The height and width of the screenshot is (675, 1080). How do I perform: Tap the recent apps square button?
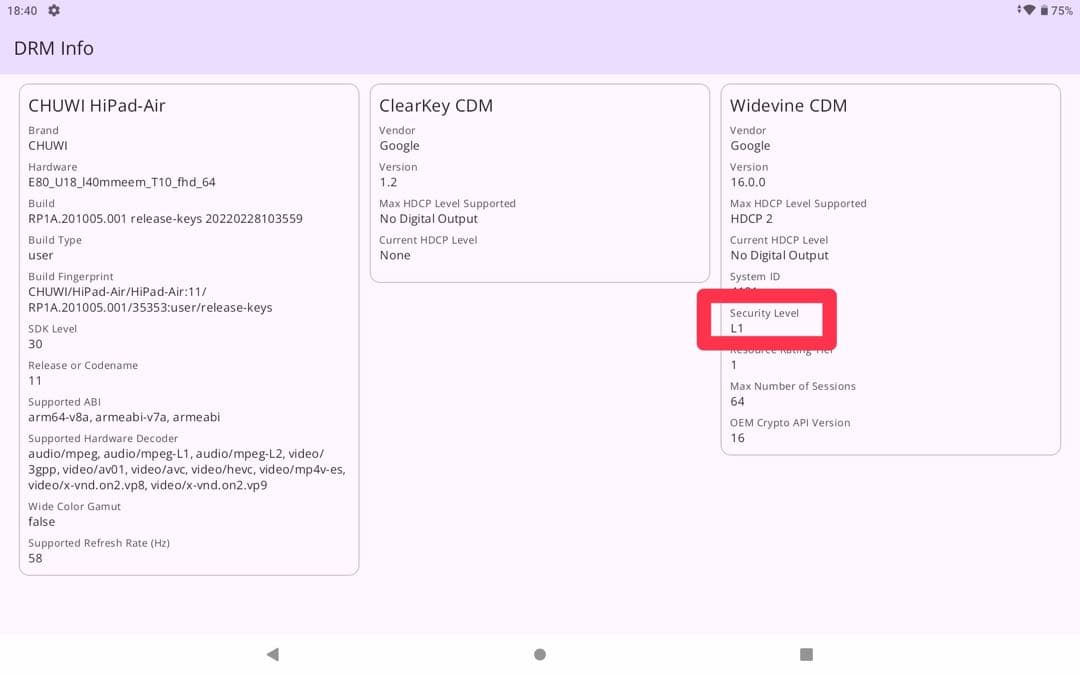807,654
